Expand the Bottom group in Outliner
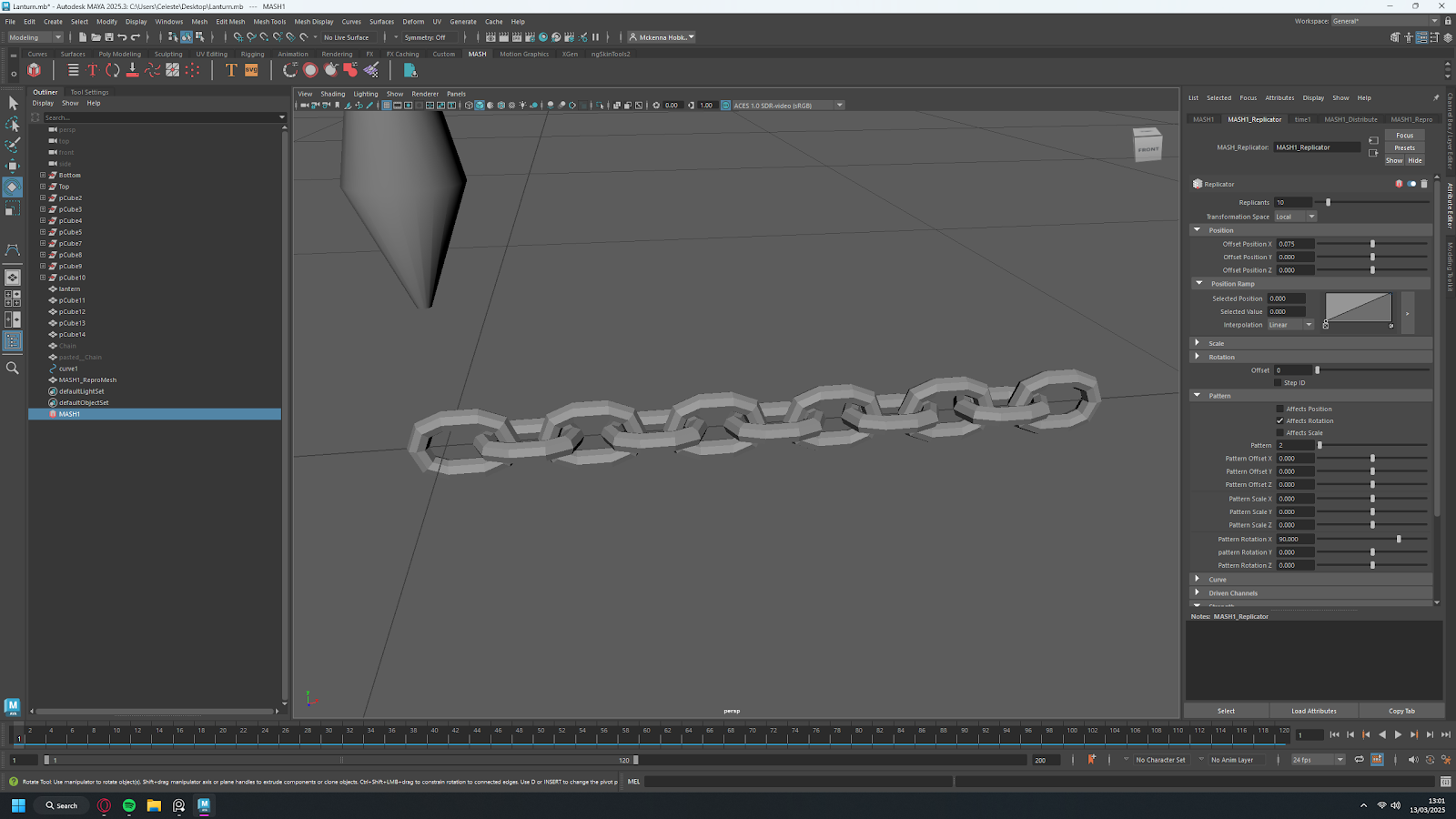Image resolution: width=1456 pixels, height=819 pixels. point(42,175)
